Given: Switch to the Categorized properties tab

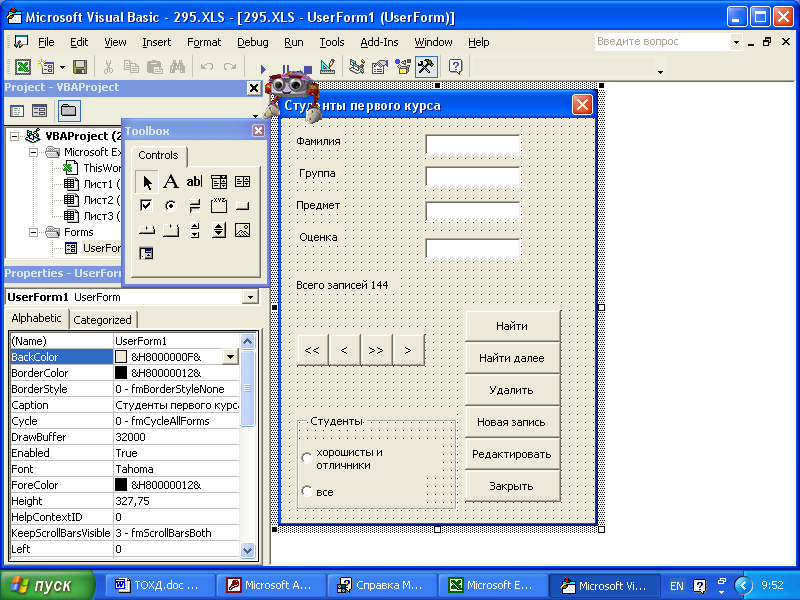Looking at the screenshot, I should [103, 320].
